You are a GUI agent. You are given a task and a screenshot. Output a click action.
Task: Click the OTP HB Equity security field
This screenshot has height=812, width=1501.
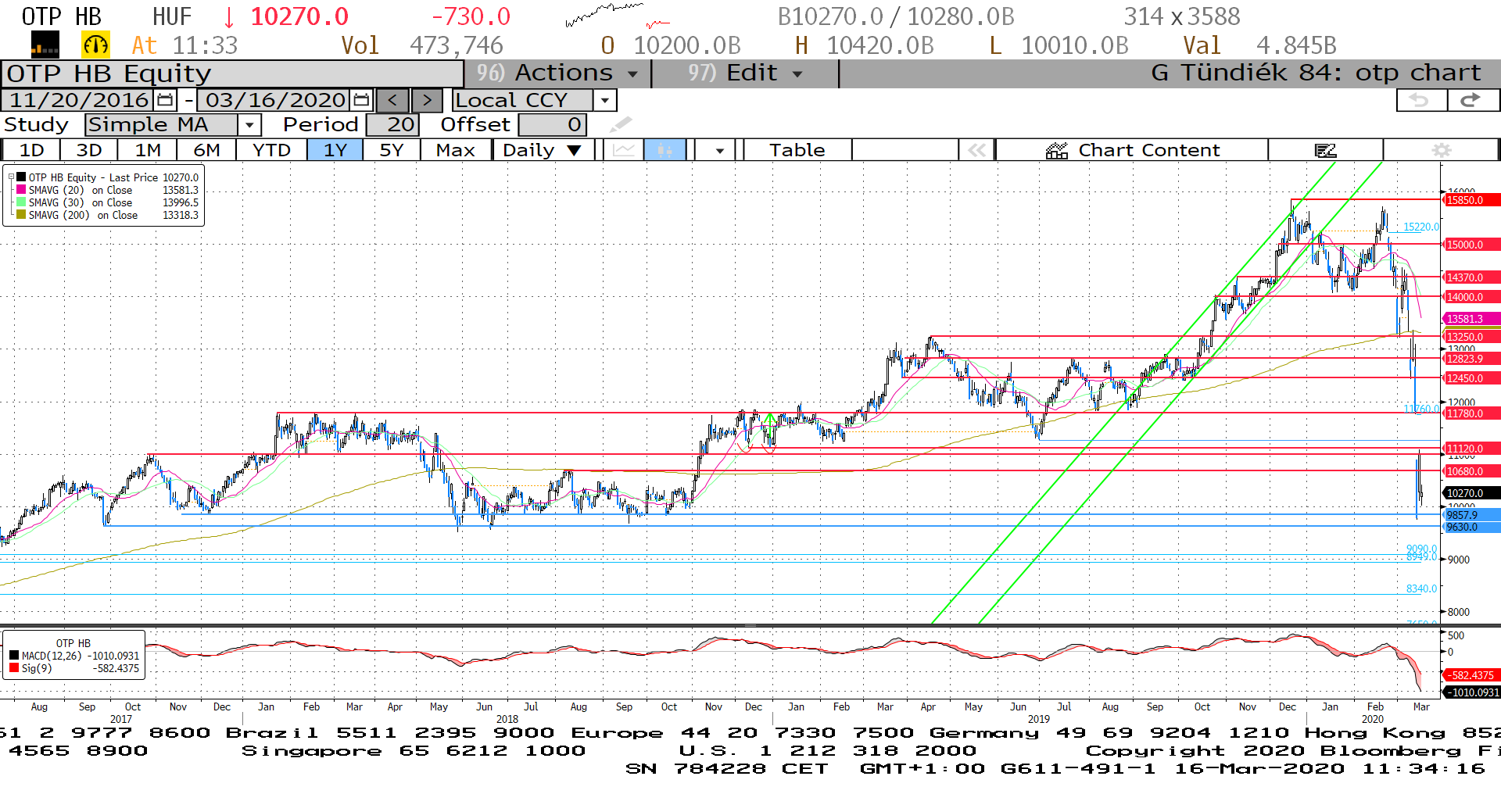pyautogui.click(x=233, y=73)
